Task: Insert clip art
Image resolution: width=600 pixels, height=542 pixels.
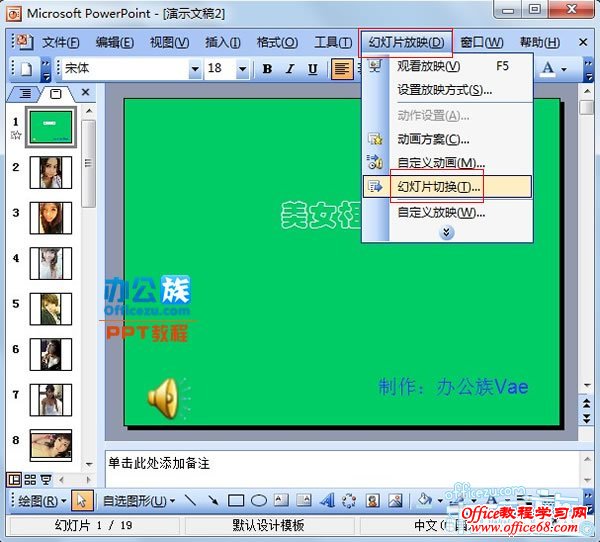Action: (373, 500)
